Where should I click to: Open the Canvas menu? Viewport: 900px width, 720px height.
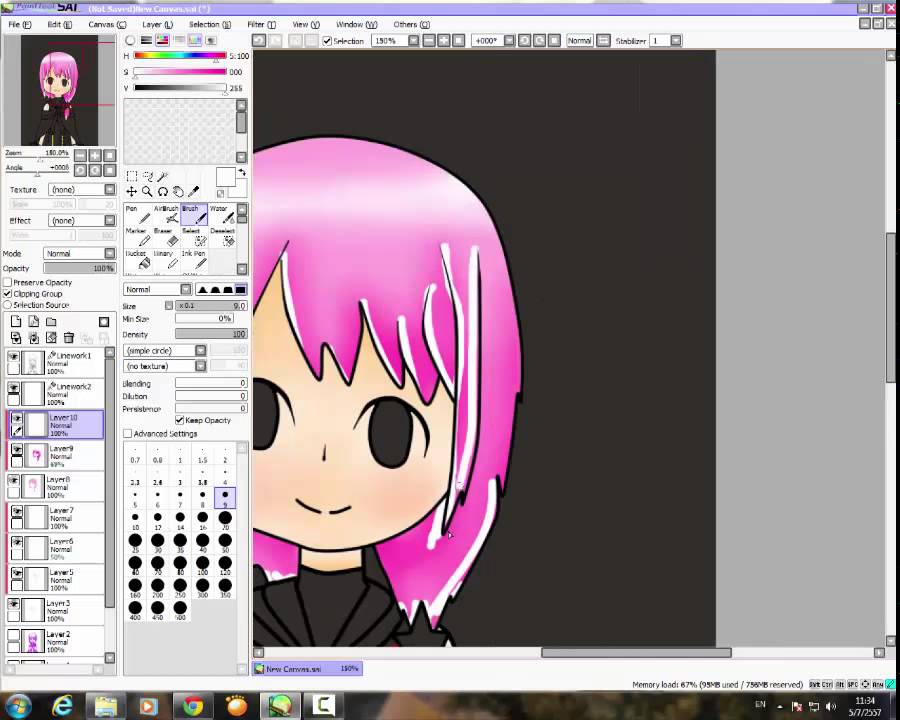(107, 25)
